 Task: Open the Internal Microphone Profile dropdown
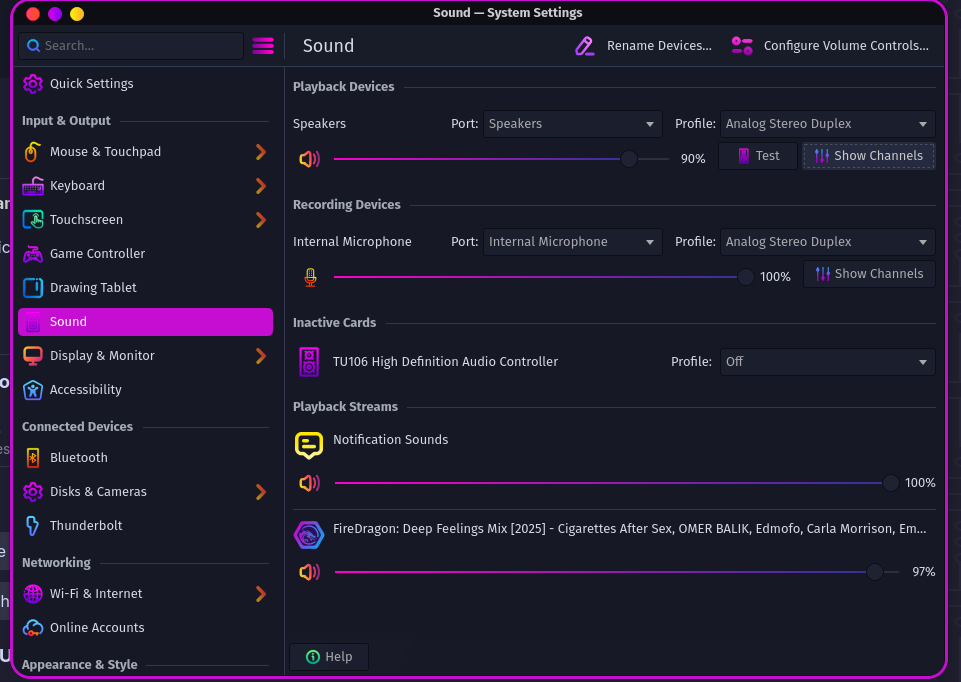[x=827, y=242]
